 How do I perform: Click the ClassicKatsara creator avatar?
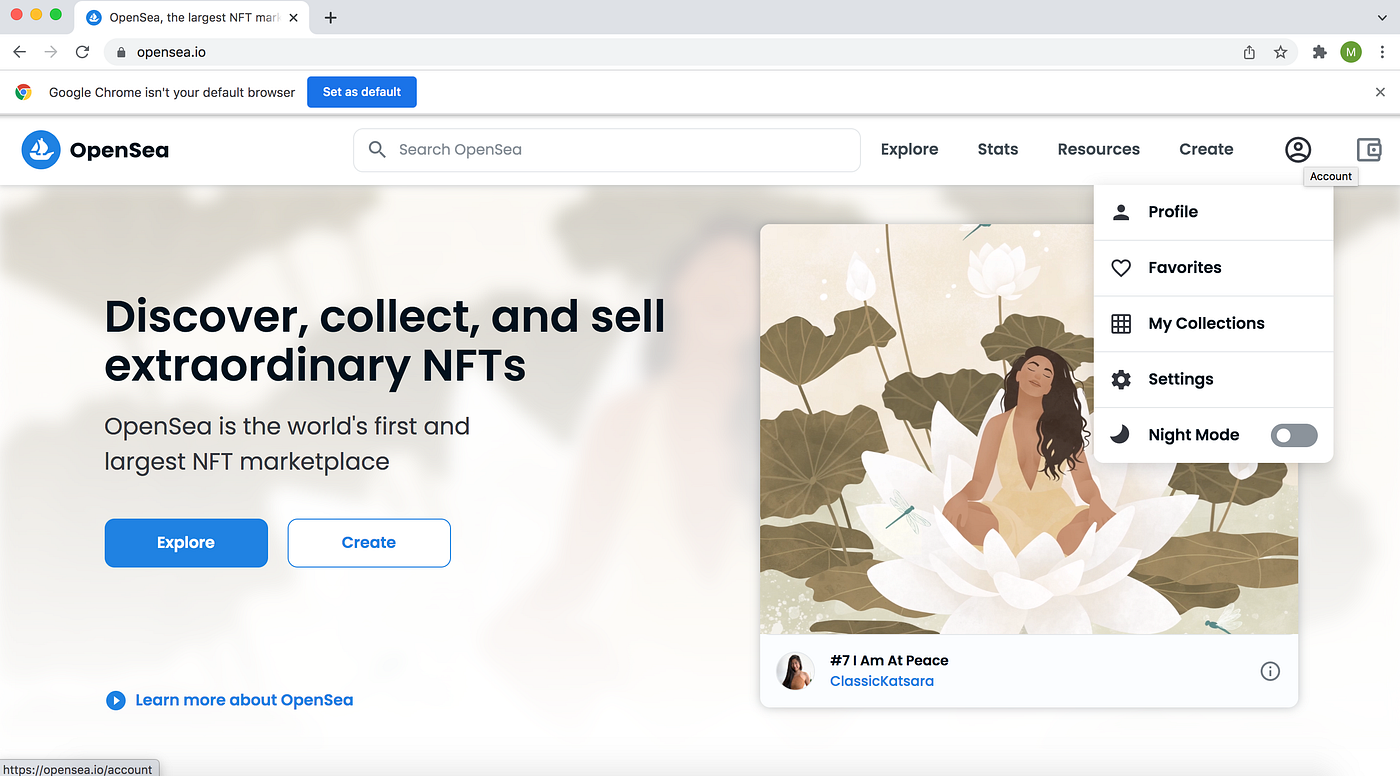click(x=795, y=671)
